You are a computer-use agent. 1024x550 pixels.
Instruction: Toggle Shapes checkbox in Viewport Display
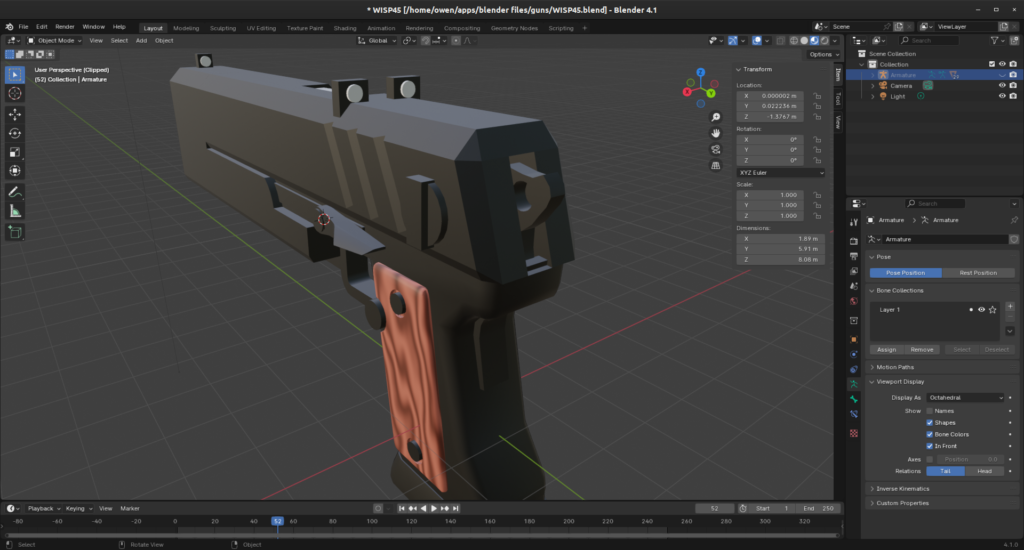coord(929,423)
